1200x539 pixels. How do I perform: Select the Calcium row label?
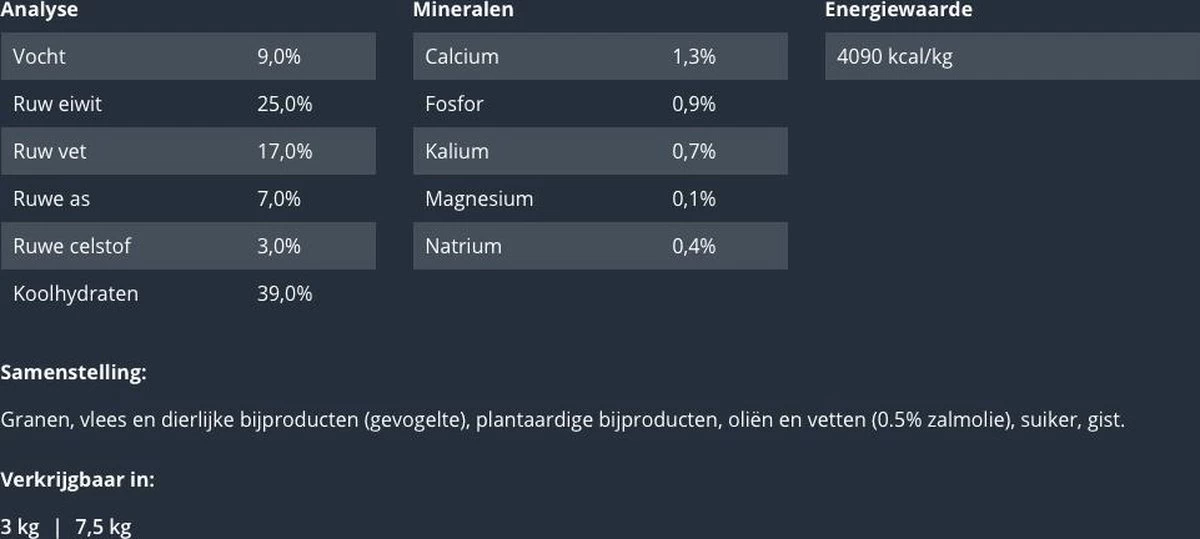(x=461, y=56)
